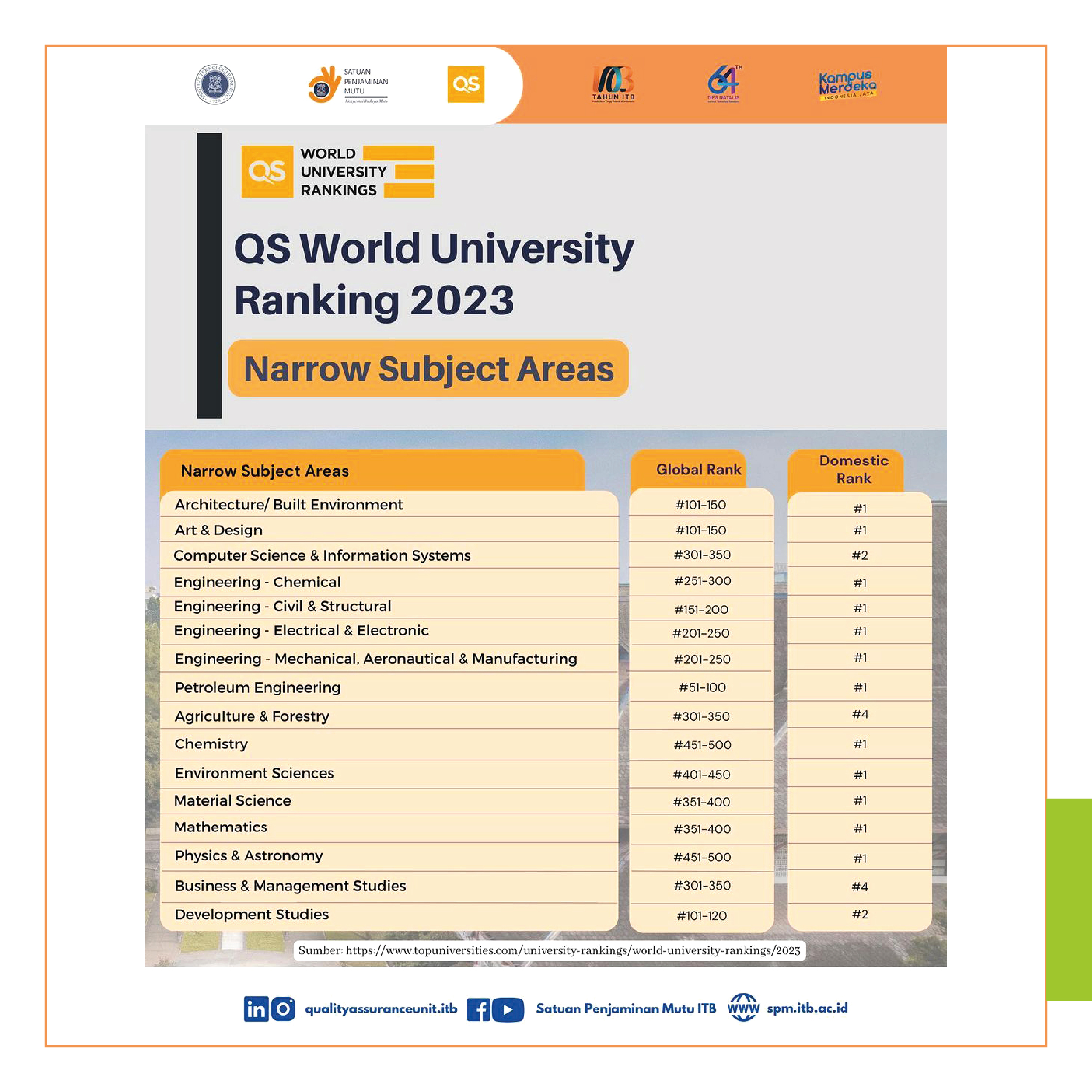Click global rank #451-500 for Chemistry
This screenshot has width=1092, height=1092.
(x=703, y=745)
